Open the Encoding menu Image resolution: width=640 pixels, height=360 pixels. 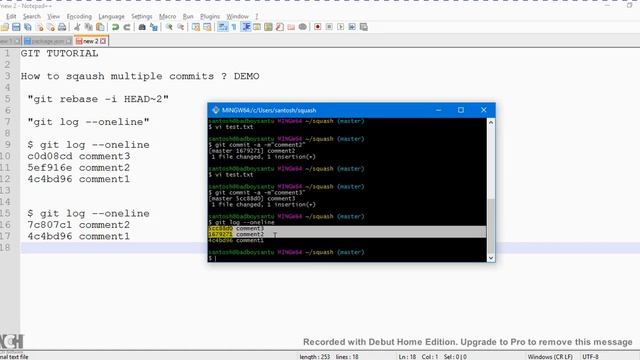79,16
